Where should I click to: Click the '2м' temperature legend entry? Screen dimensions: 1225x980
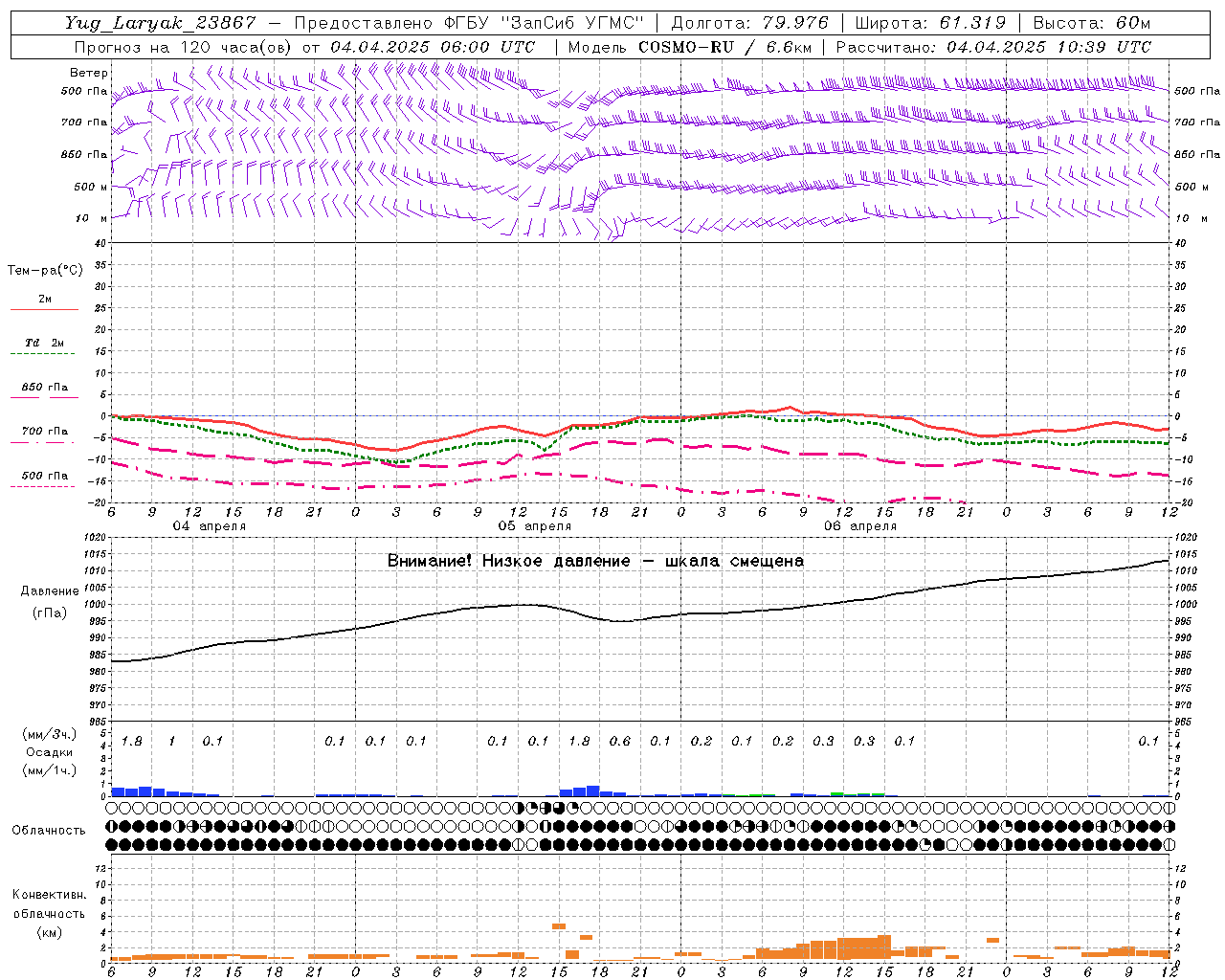tap(45, 299)
